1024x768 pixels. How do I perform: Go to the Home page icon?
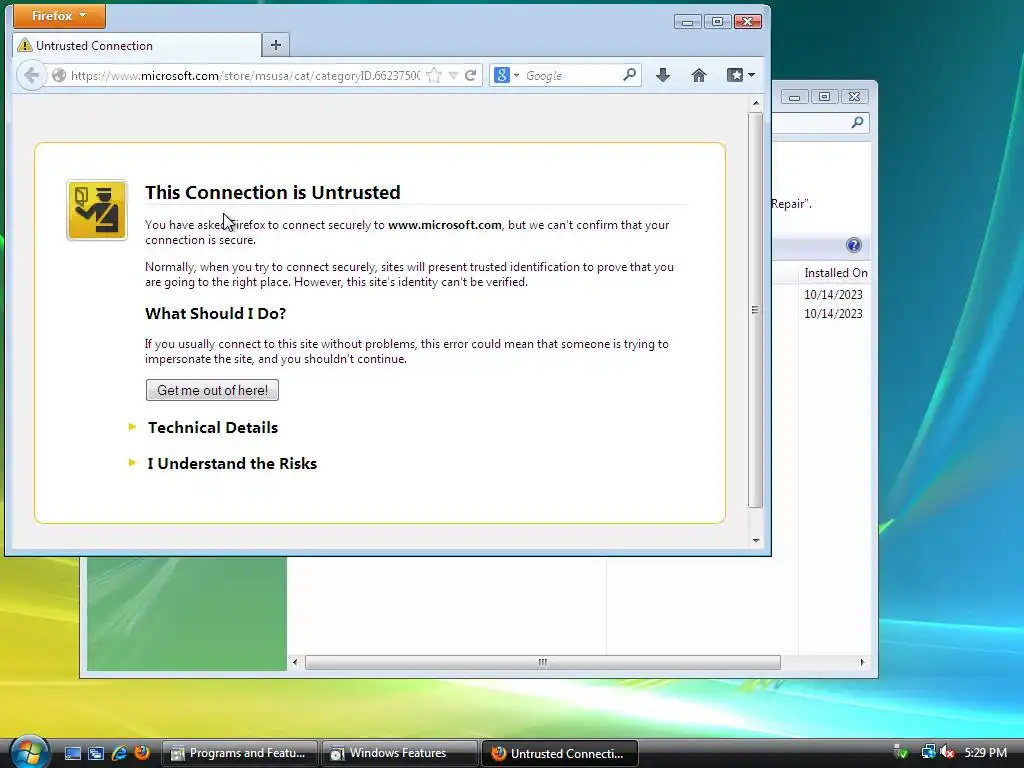click(699, 75)
